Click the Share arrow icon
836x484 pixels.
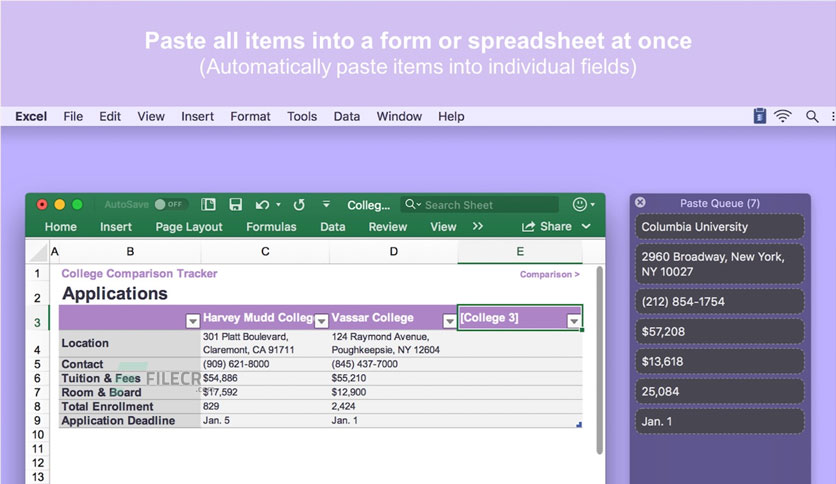(528, 227)
